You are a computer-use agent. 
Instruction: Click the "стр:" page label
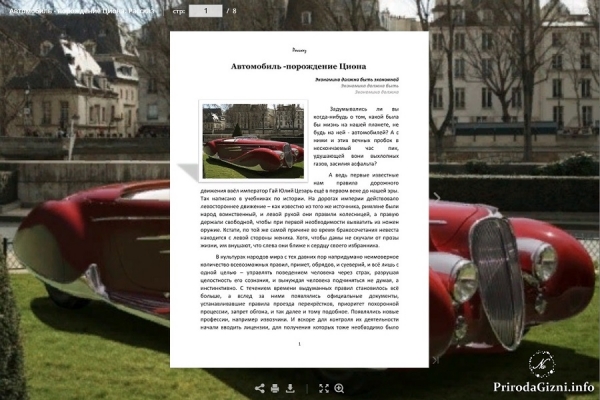[x=179, y=11]
